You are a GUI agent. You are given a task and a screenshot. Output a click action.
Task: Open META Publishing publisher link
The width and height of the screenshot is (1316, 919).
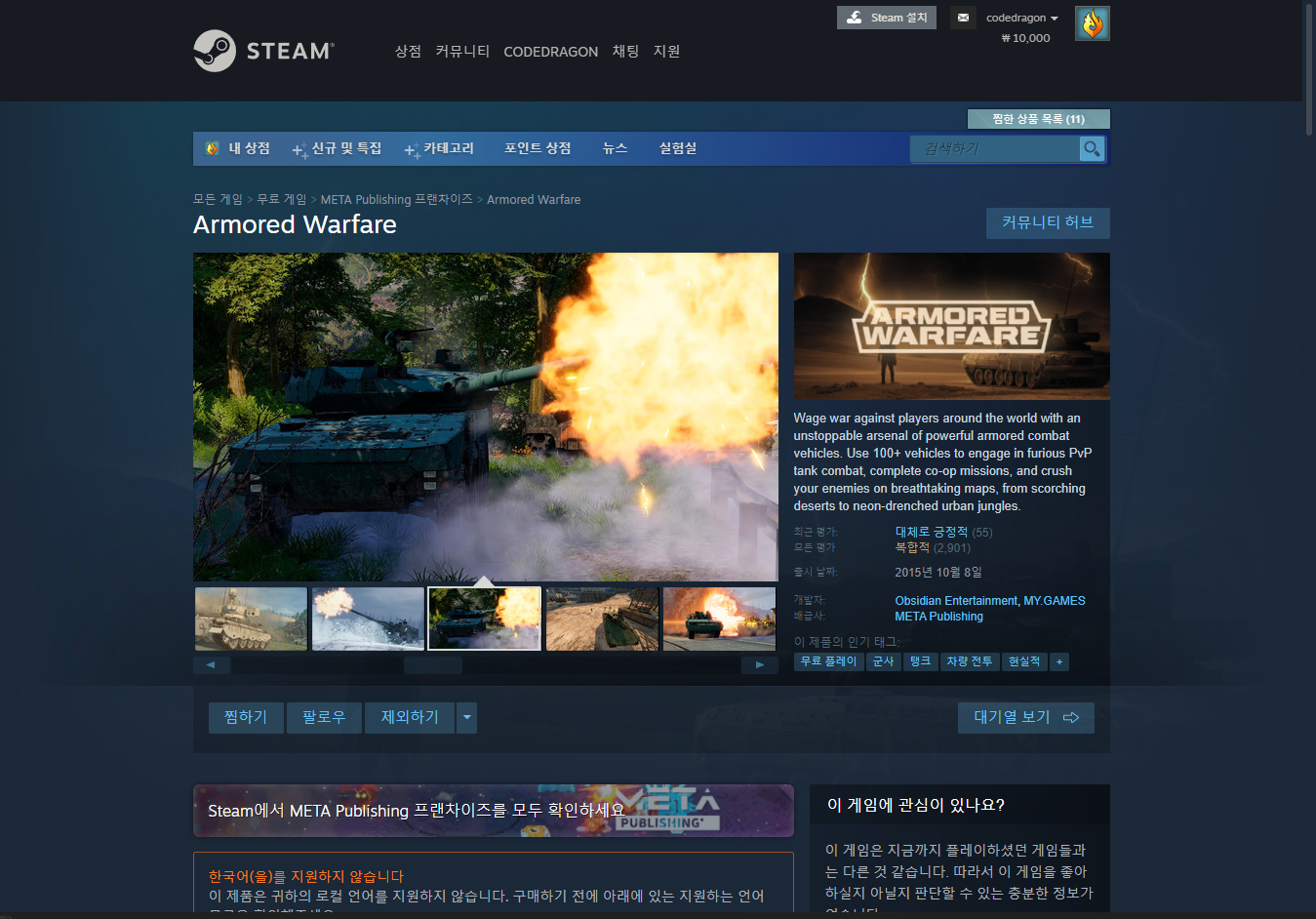tap(939, 617)
